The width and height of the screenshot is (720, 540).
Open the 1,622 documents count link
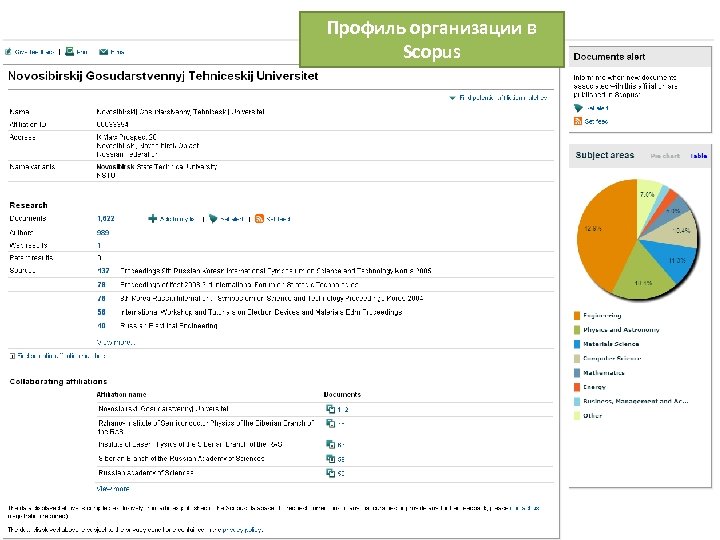[106, 219]
